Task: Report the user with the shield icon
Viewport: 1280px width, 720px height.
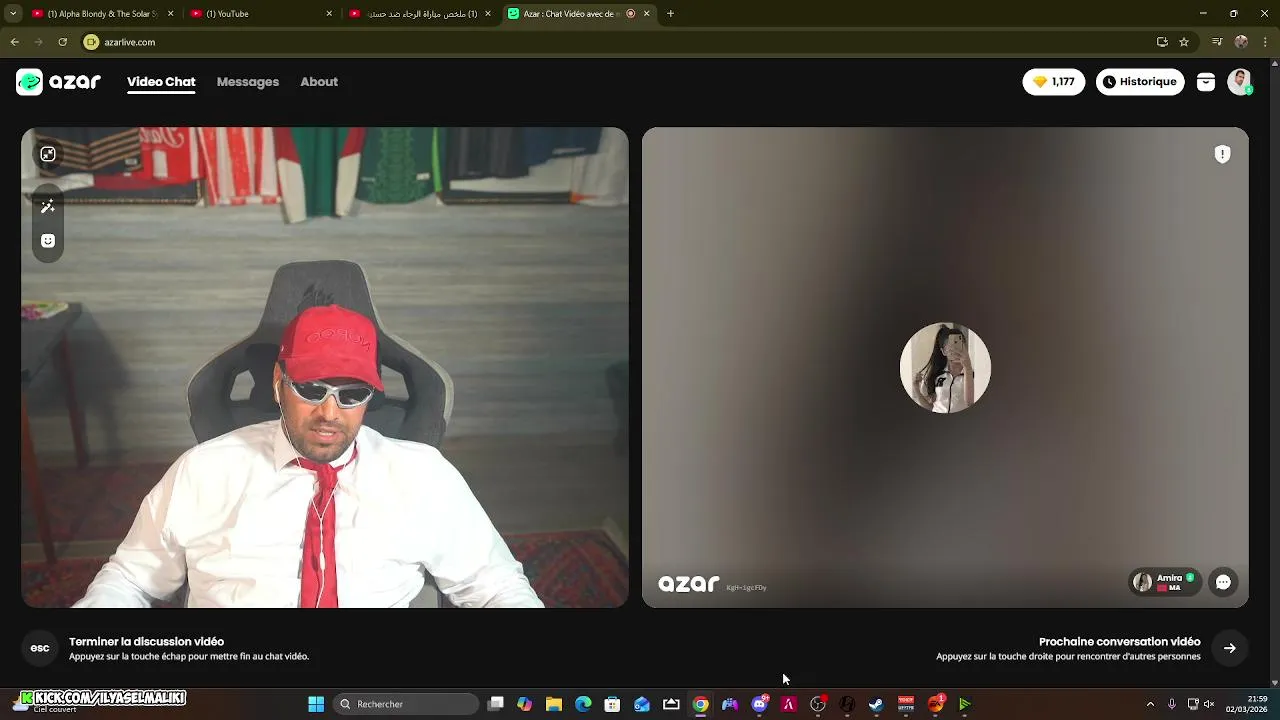Action: point(1222,154)
